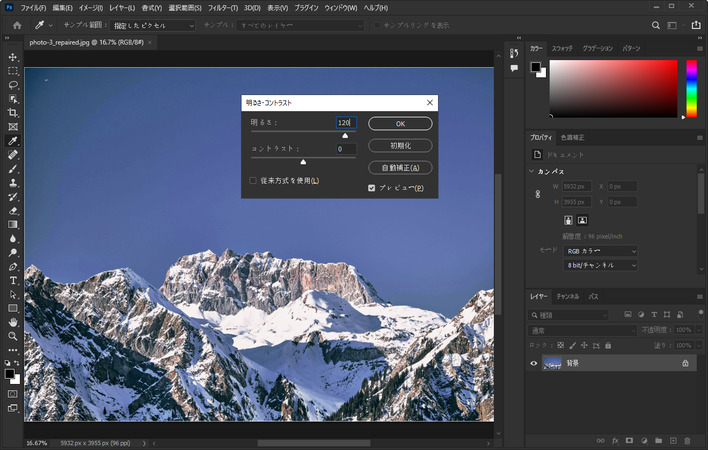Click the コントラスト slider handle
The height and width of the screenshot is (450, 708).
(303, 162)
